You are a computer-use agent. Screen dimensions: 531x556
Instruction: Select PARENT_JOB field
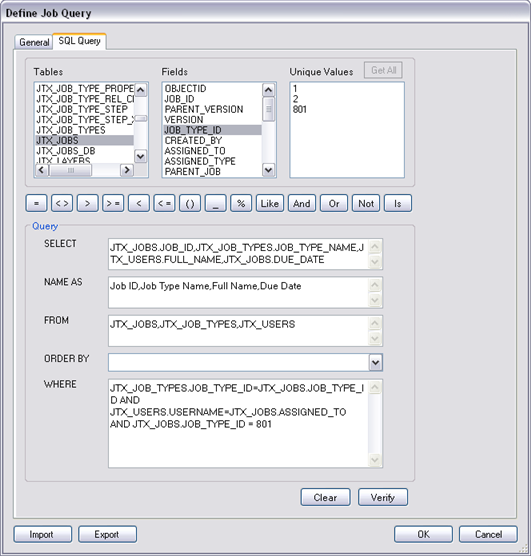tap(212, 172)
